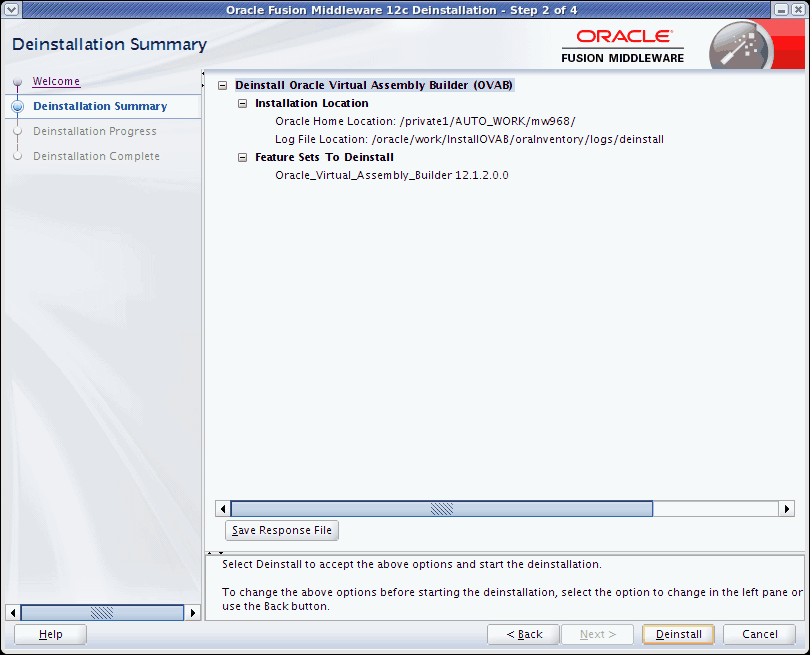Close the deinstallation window
This screenshot has height=655, width=810.
798,9
